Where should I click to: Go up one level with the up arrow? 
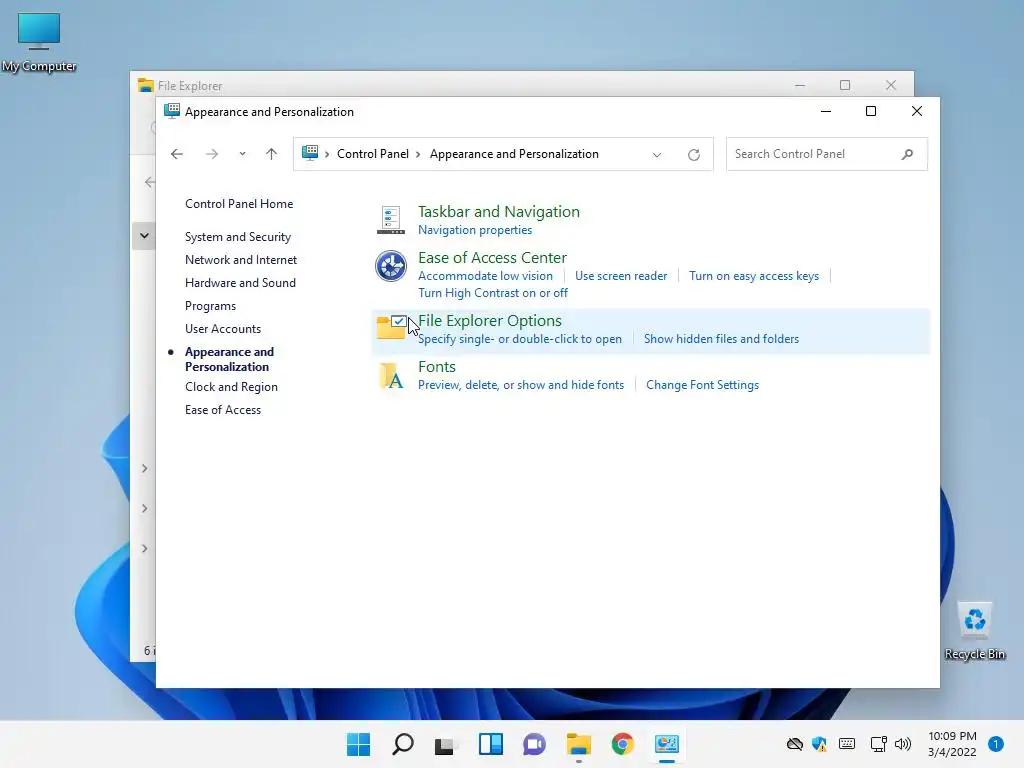point(272,154)
